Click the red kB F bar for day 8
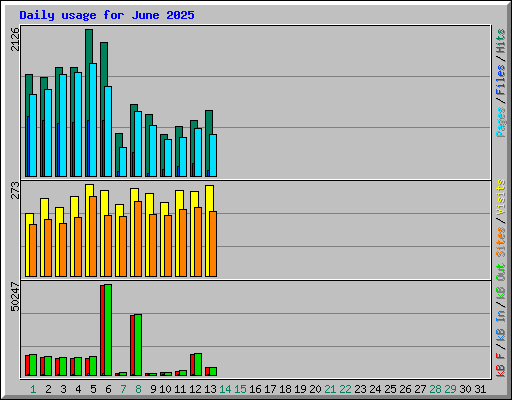The image size is (512, 400). pyautogui.click(x=132, y=345)
